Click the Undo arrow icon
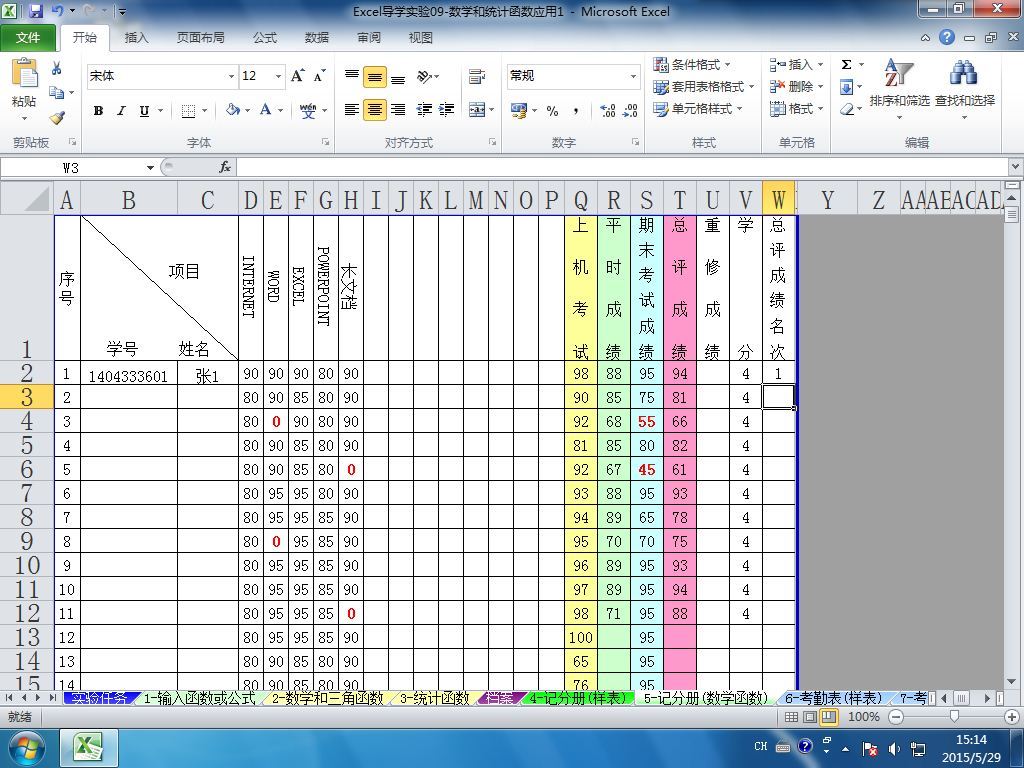Viewport: 1024px width, 768px height. tap(57, 11)
